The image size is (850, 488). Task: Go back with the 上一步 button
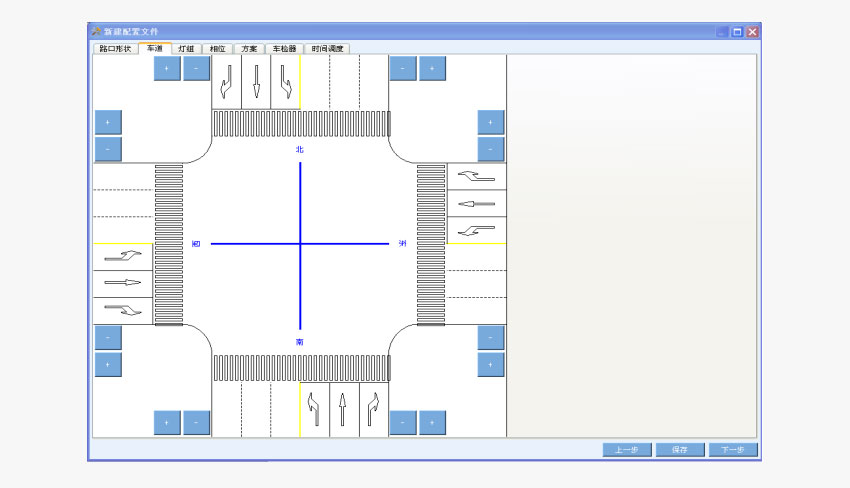tap(628, 450)
